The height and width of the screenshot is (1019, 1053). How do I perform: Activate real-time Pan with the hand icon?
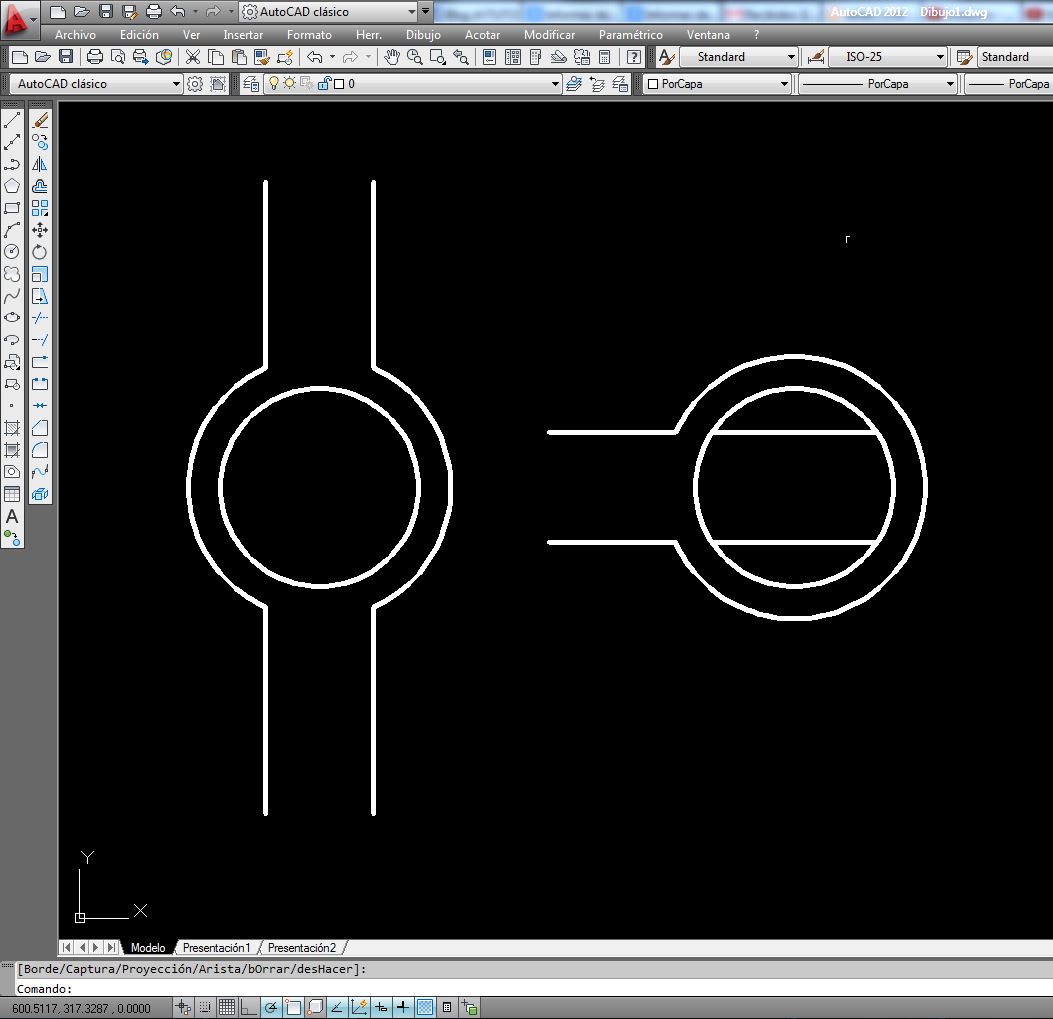pyautogui.click(x=391, y=57)
